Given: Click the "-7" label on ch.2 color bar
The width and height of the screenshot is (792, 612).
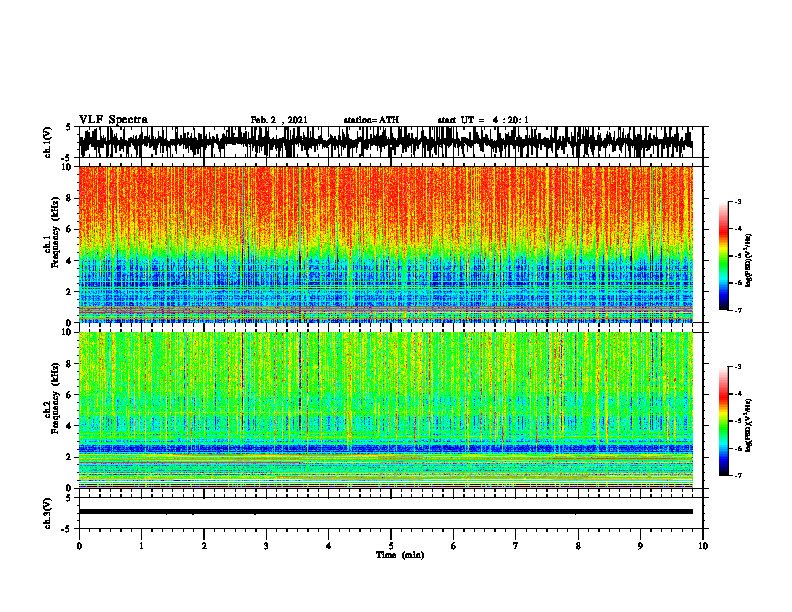Looking at the screenshot, I should (738, 475).
